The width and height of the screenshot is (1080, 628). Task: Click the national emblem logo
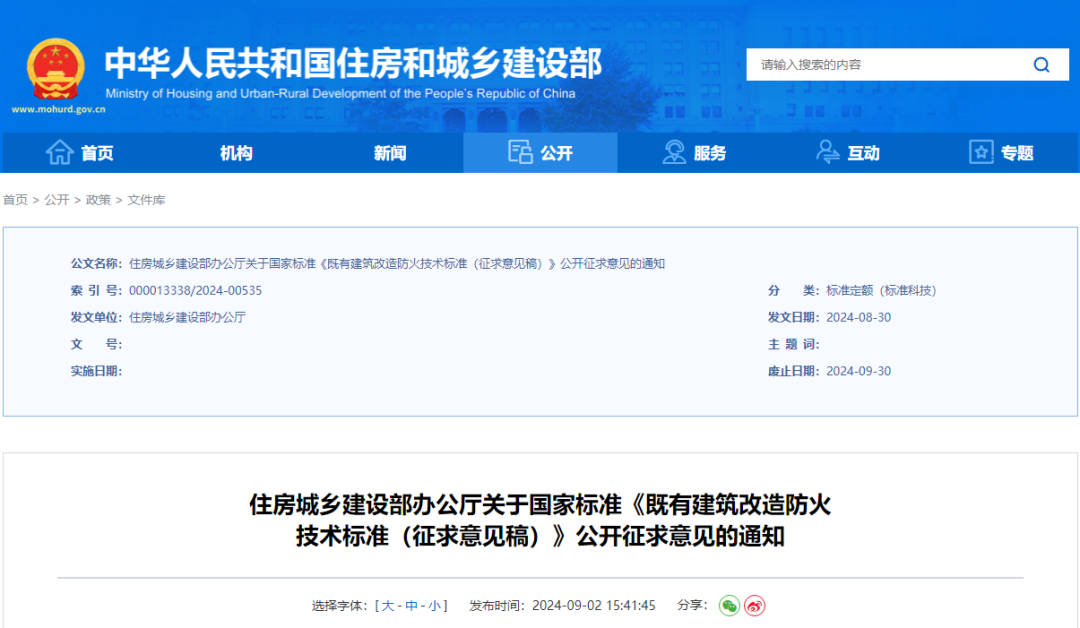56,69
